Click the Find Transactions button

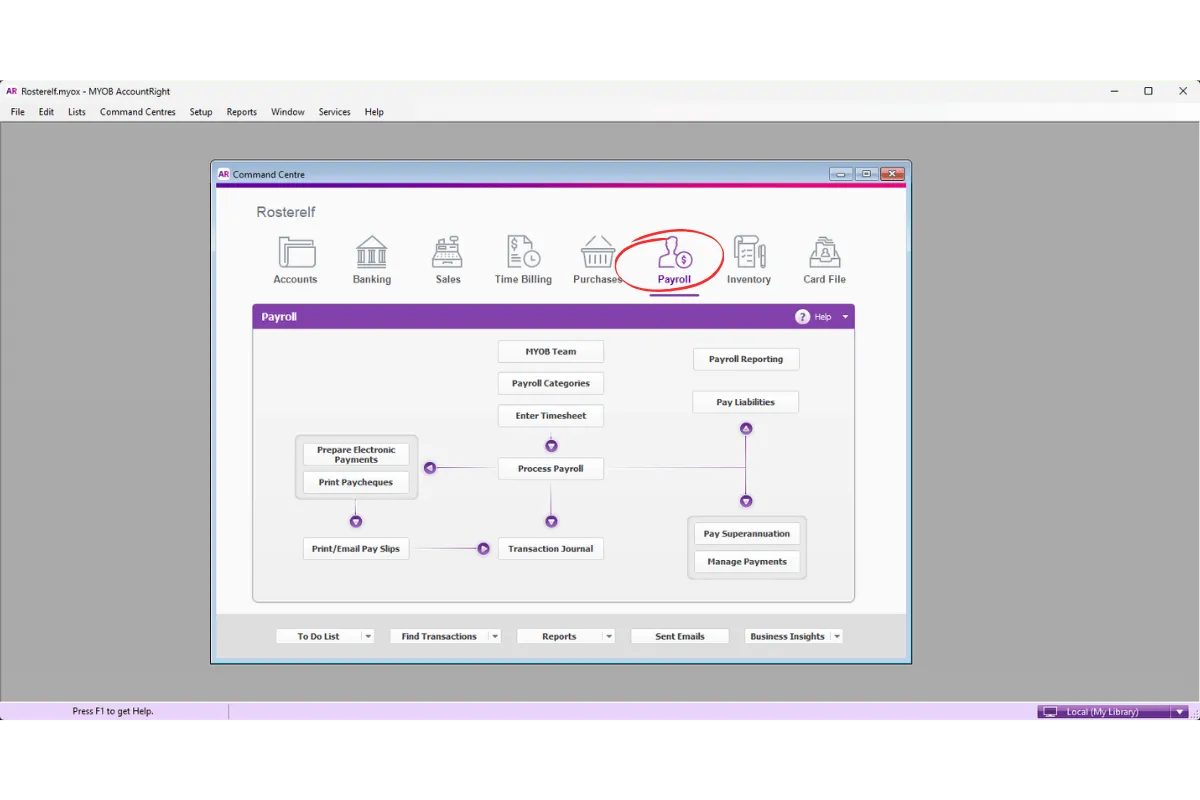[439, 636]
